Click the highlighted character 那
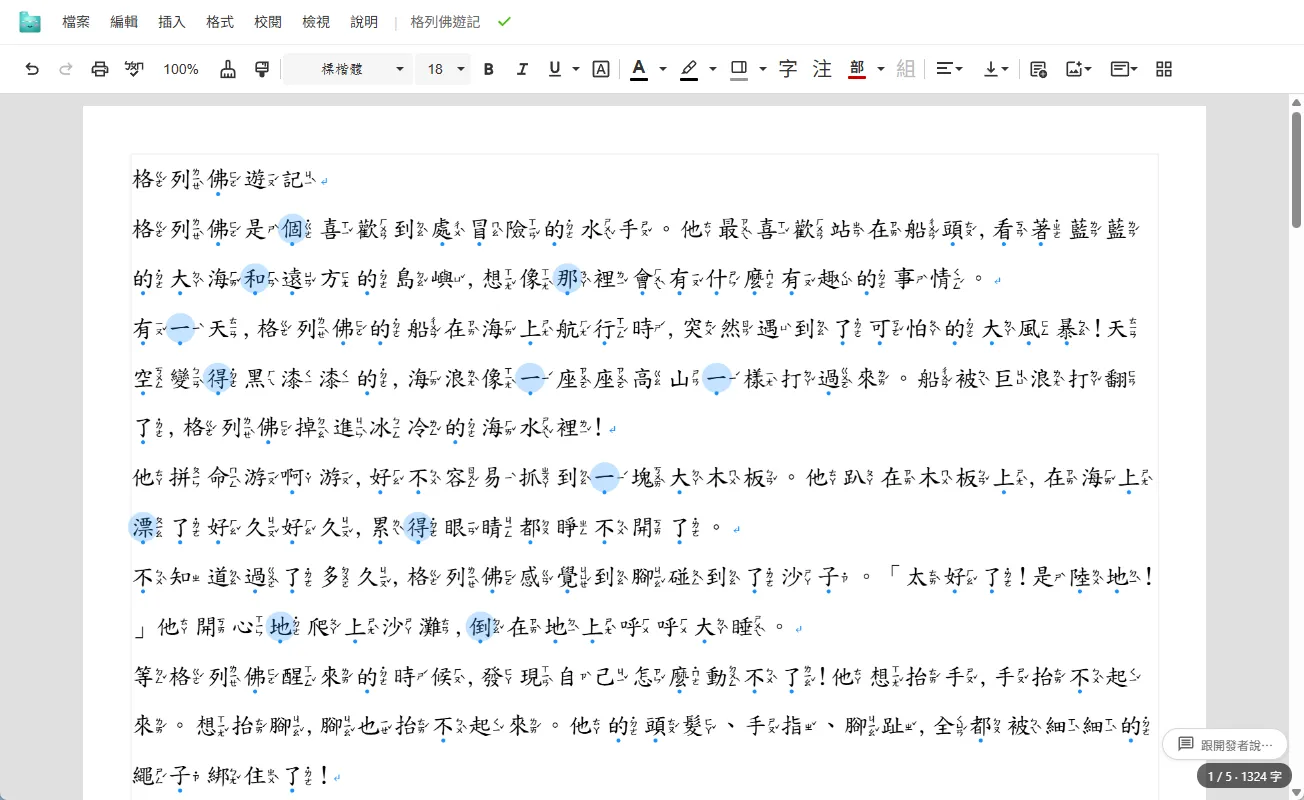Screen dimensions: 1304x800 pos(567,279)
